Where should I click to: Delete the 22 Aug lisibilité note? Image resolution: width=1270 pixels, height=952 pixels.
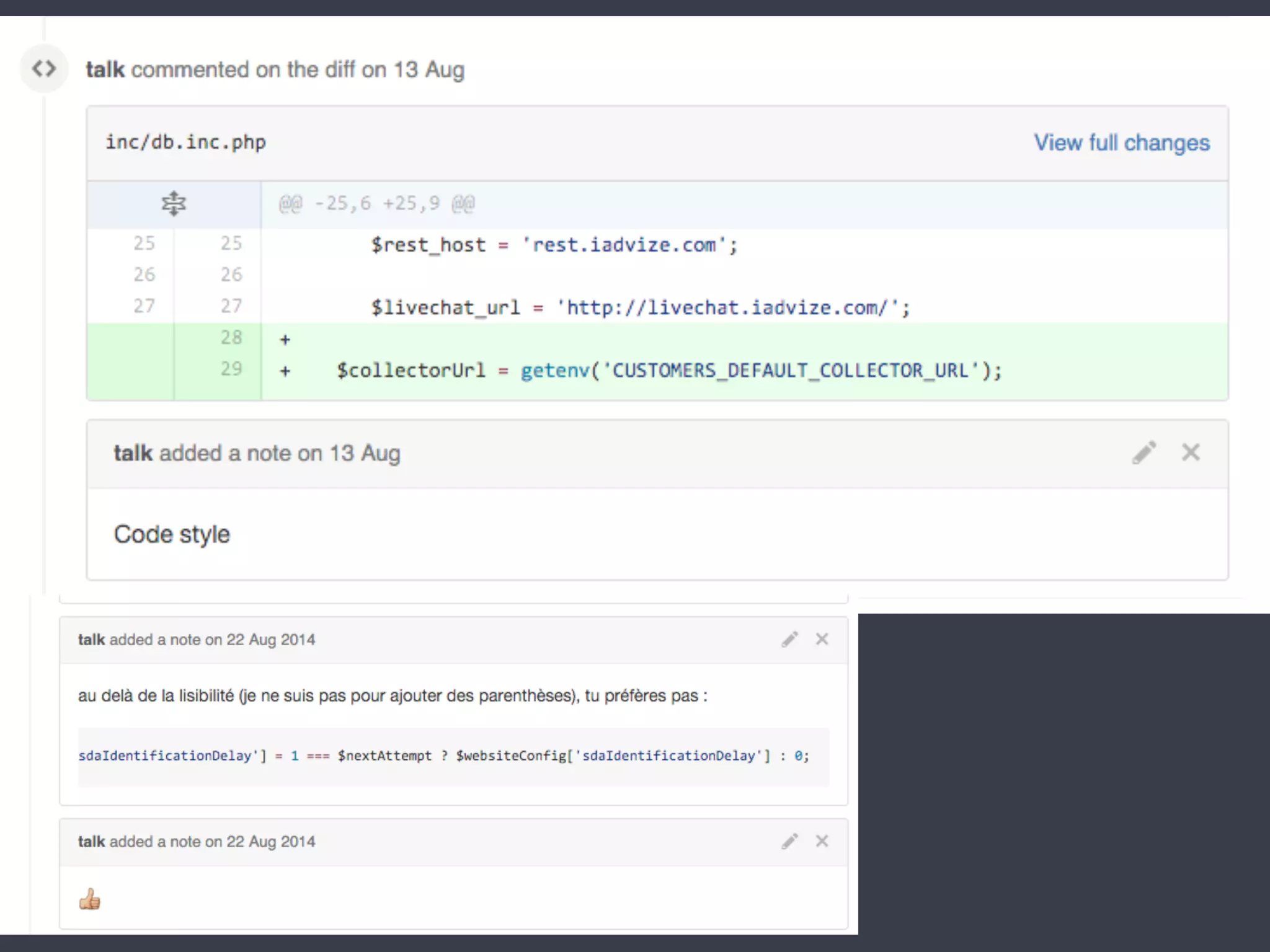click(x=822, y=639)
